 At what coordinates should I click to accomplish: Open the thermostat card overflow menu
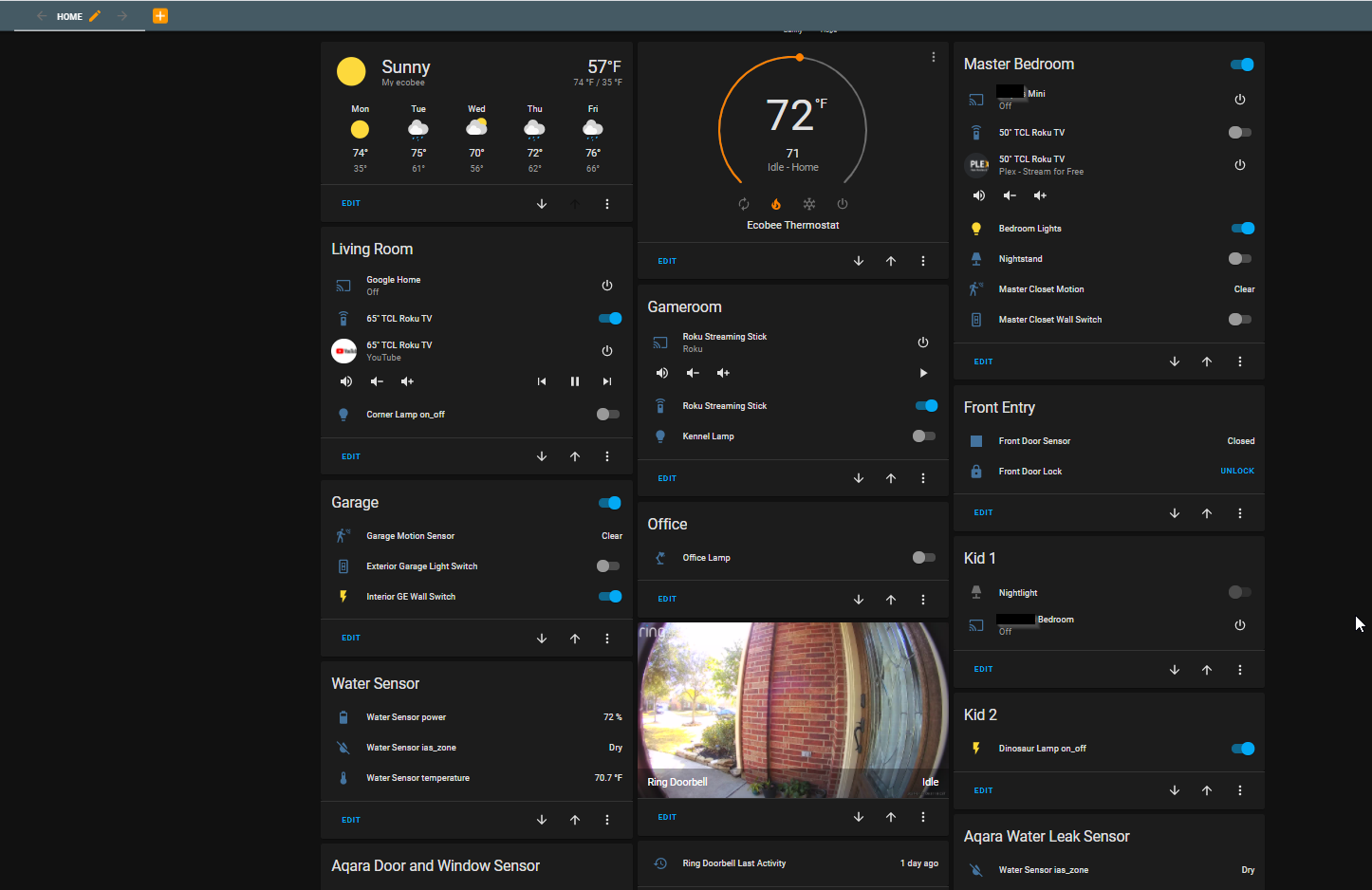point(922,260)
